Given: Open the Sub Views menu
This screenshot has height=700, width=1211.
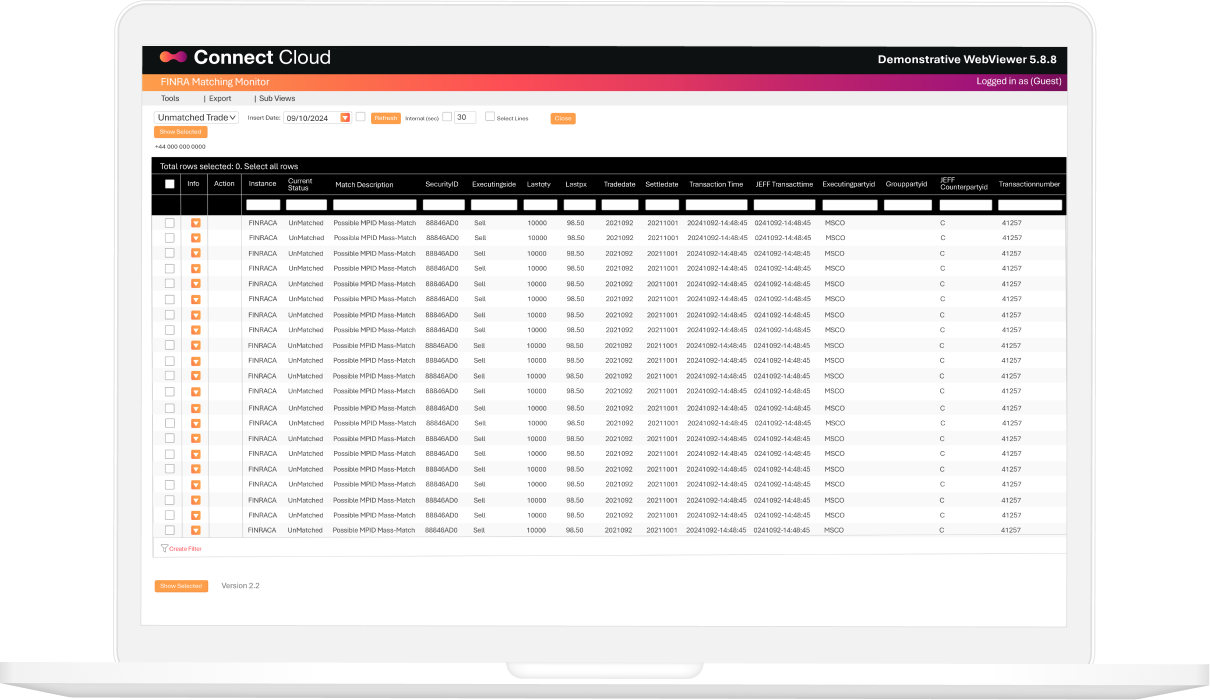Looking at the screenshot, I should (277, 99).
